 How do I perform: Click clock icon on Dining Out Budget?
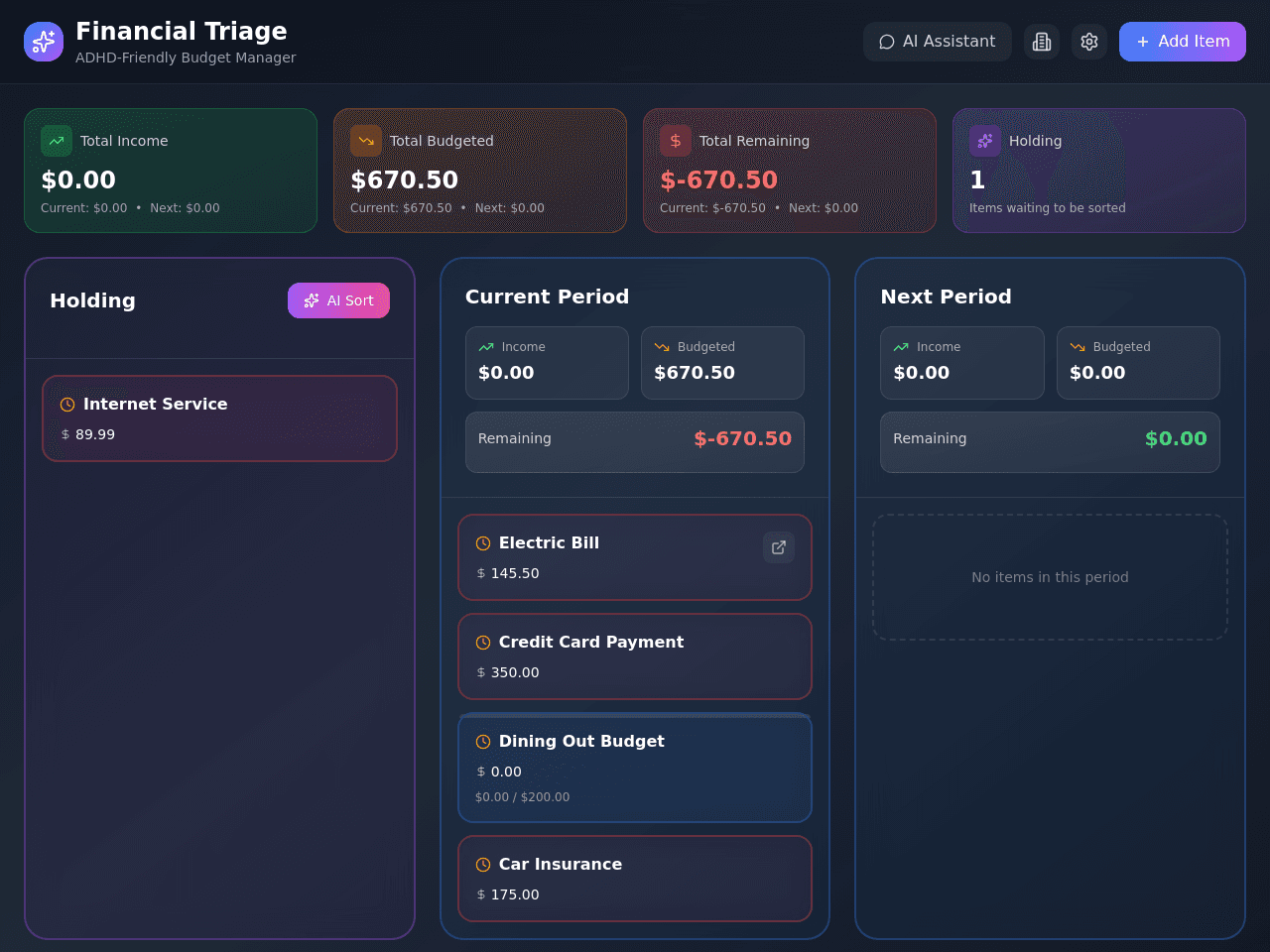483,742
